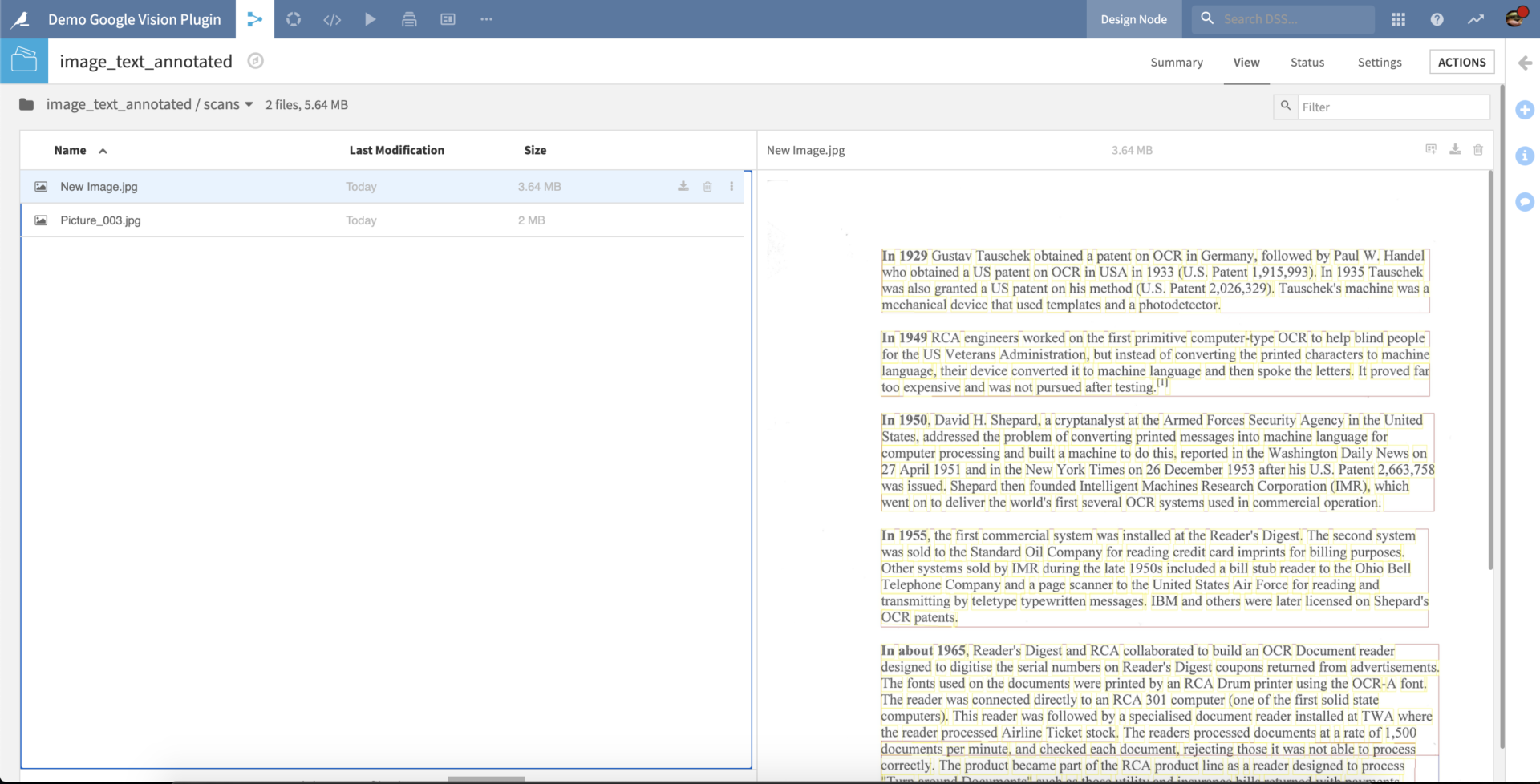
Task: Open the Flow icon in top navigation
Action: coord(254,19)
